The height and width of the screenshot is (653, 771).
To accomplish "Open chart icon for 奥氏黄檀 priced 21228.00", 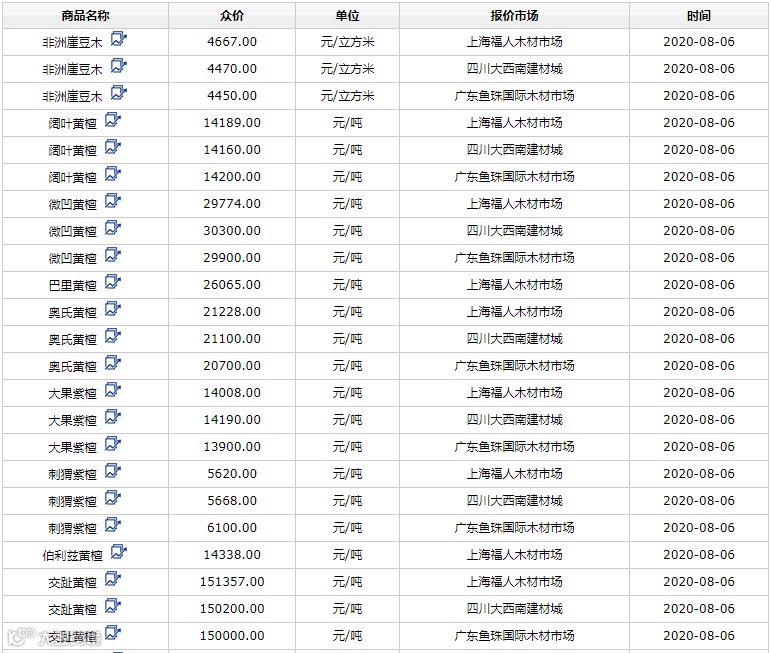I will [113, 309].
